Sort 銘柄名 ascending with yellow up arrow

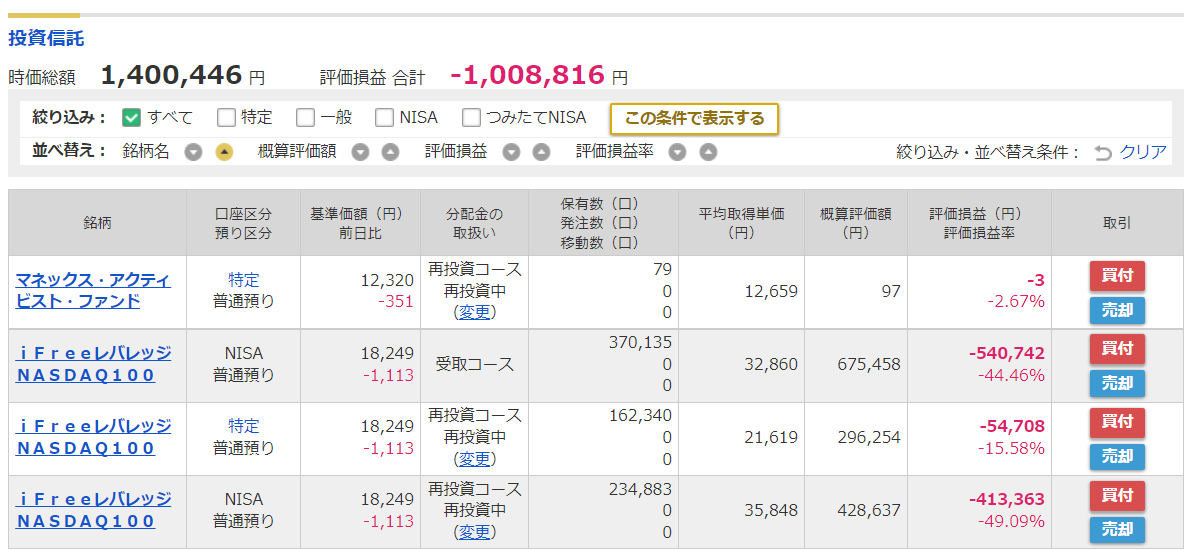[x=224, y=152]
